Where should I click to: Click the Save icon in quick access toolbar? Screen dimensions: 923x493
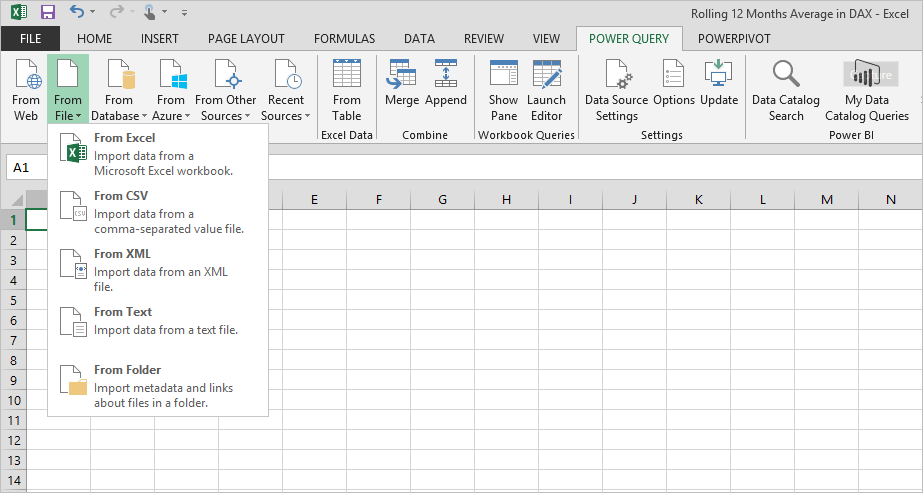coord(47,13)
